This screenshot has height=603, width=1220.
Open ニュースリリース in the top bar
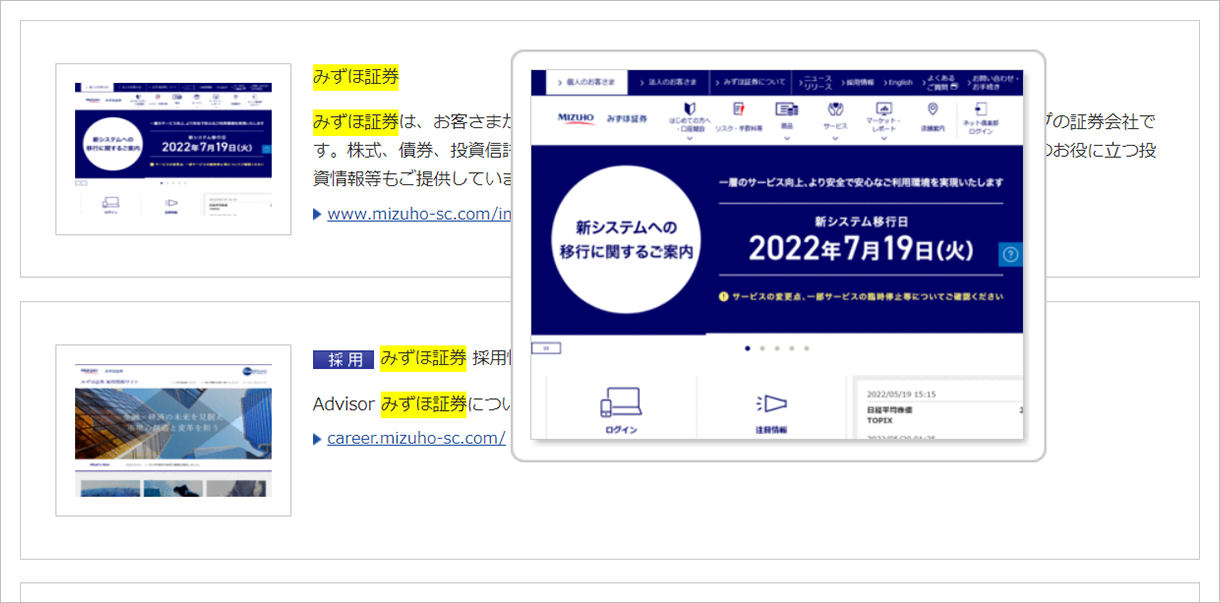coord(813,82)
